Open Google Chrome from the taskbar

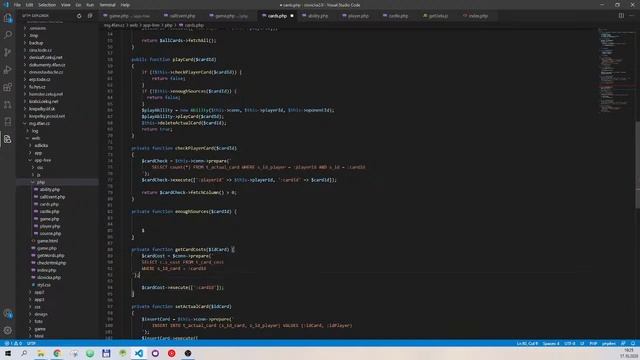[57, 353]
